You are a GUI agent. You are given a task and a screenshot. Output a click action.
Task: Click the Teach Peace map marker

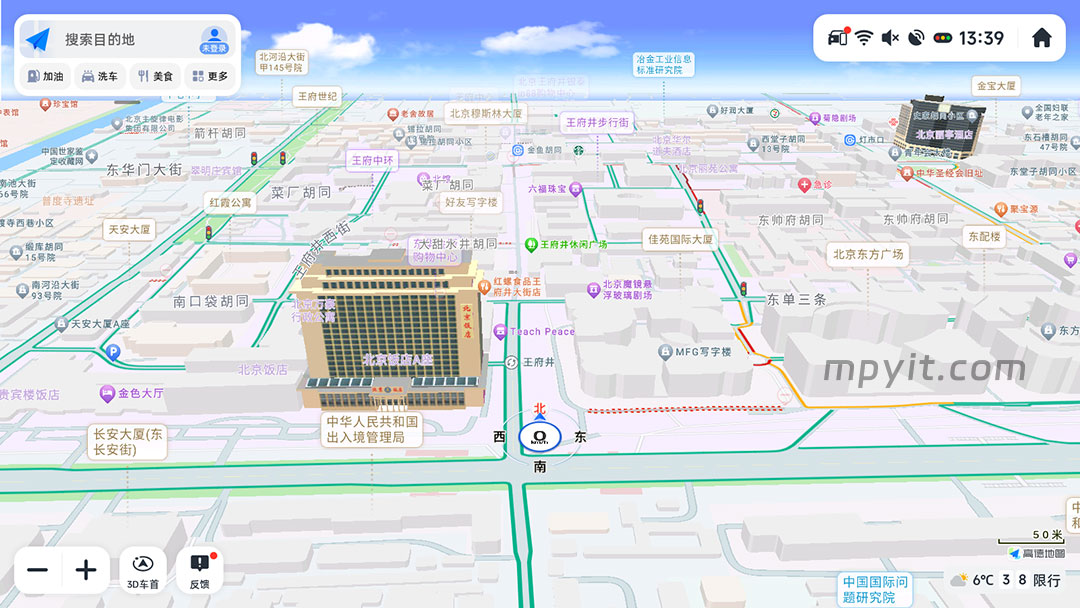(500, 332)
